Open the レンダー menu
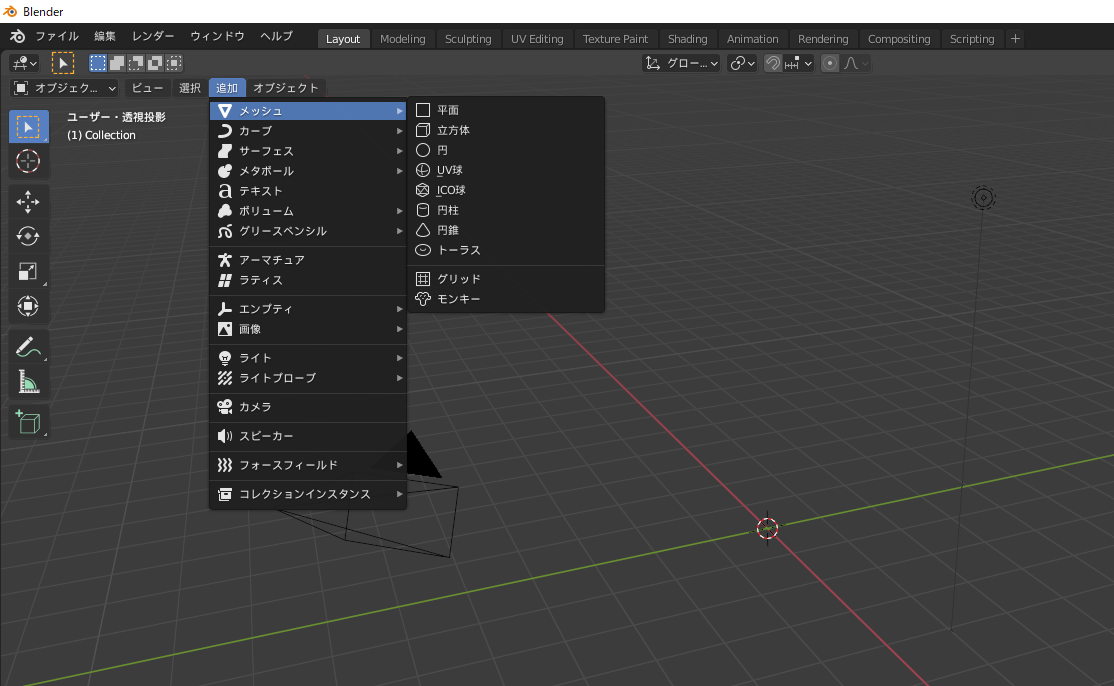This screenshot has height=686, width=1114. pyautogui.click(x=153, y=36)
